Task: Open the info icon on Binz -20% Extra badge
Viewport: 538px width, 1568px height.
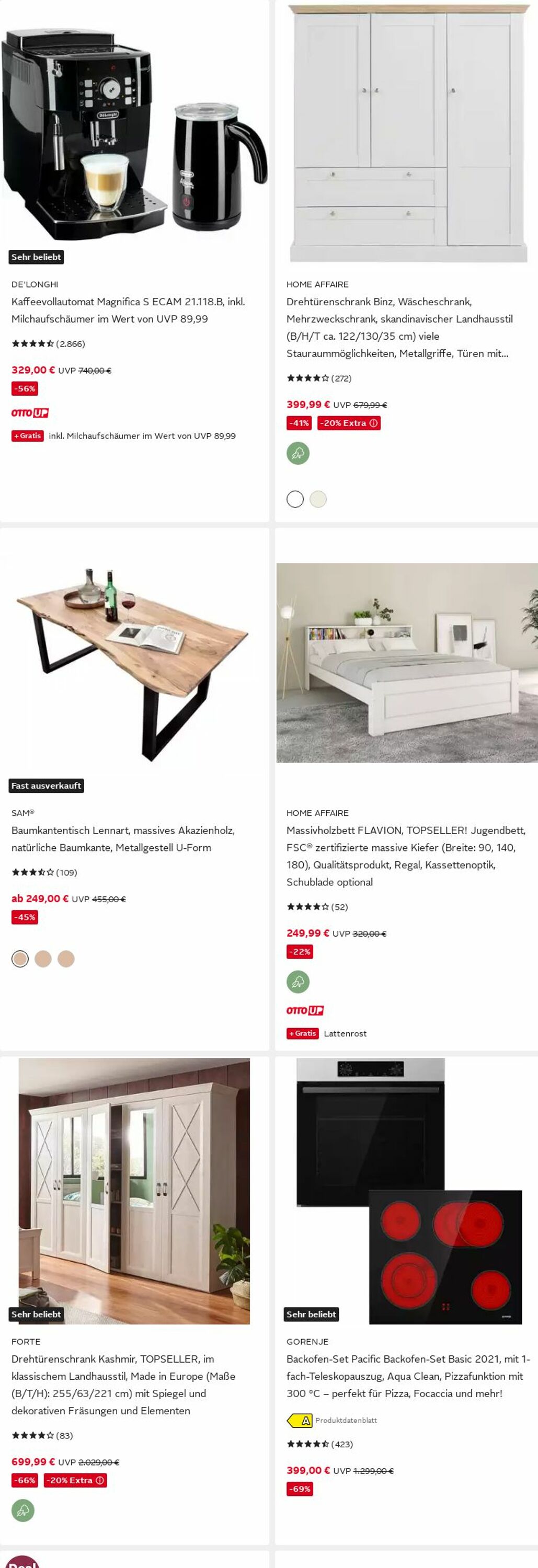Action: [374, 423]
